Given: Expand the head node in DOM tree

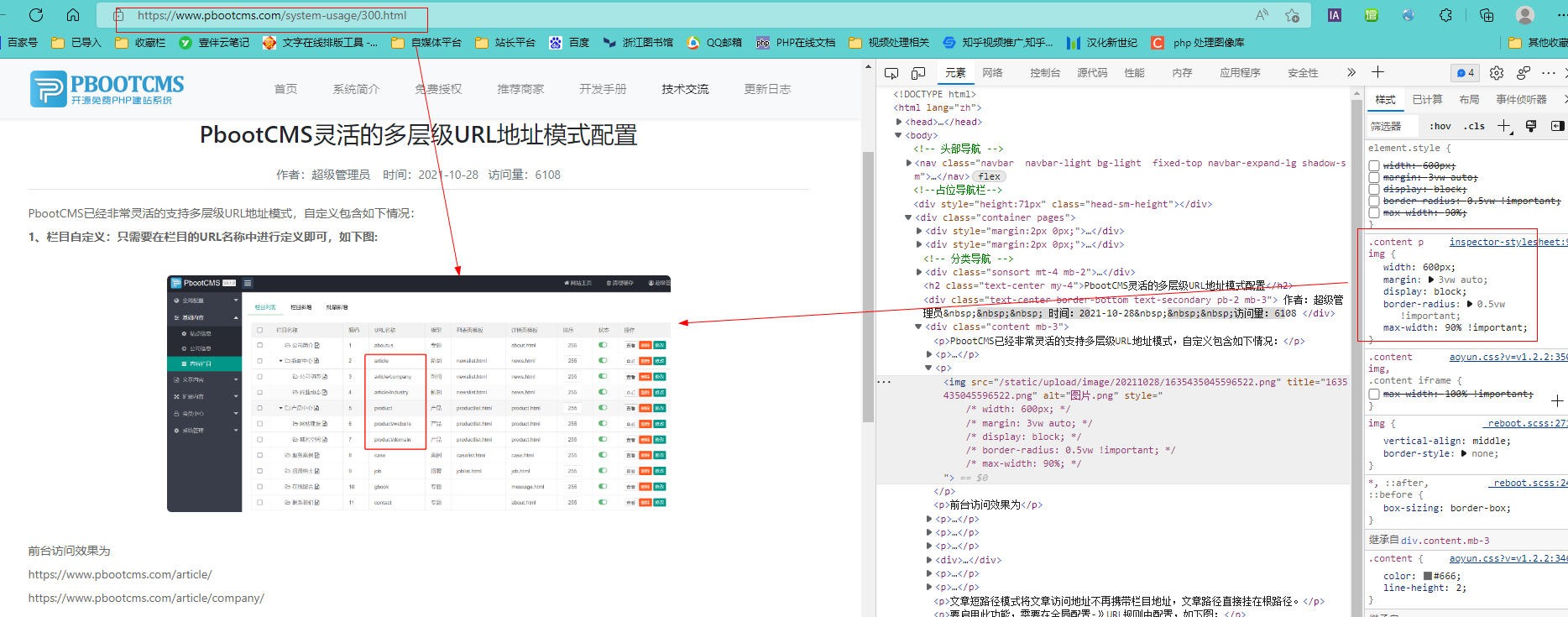Looking at the screenshot, I should [899, 122].
